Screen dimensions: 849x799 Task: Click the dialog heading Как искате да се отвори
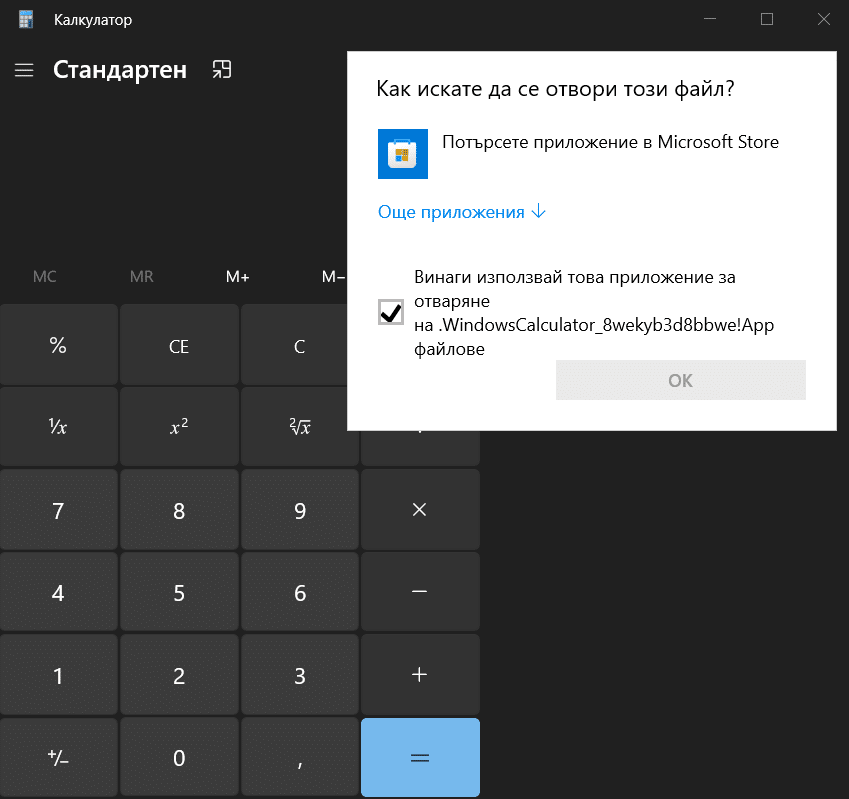point(555,89)
